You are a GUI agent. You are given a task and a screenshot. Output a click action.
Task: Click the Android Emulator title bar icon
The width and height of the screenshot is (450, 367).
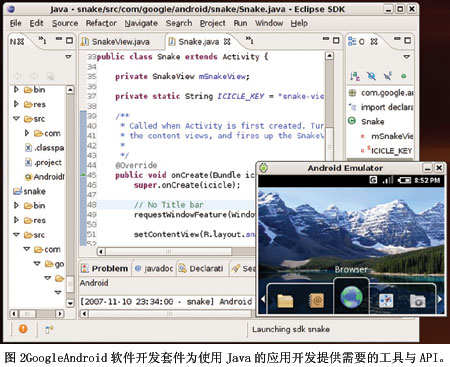264,168
